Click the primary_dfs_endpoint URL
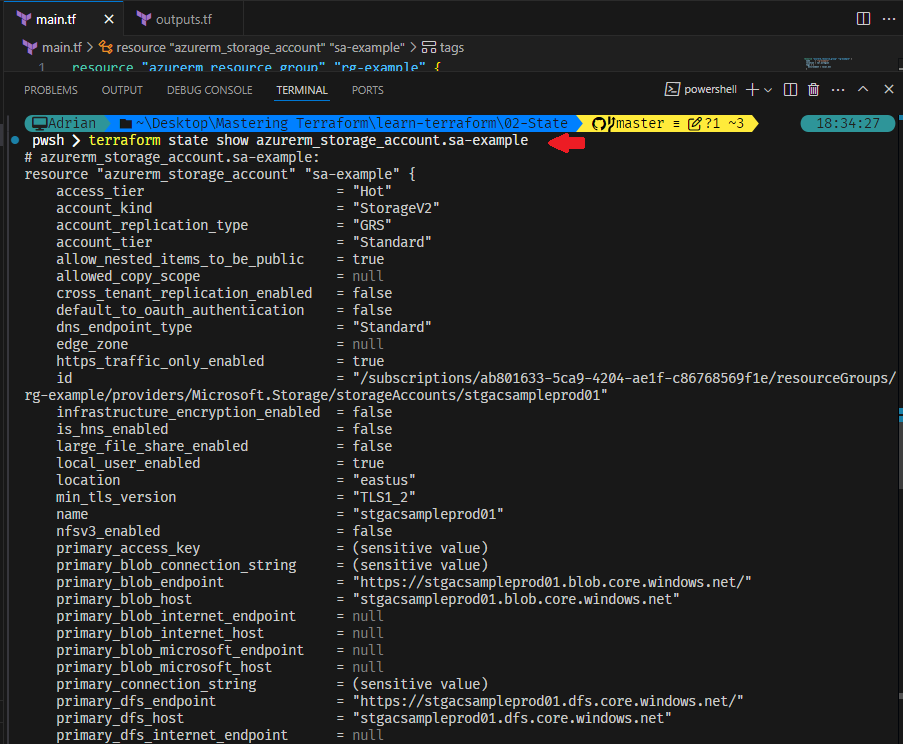The image size is (903, 744). click(548, 701)
